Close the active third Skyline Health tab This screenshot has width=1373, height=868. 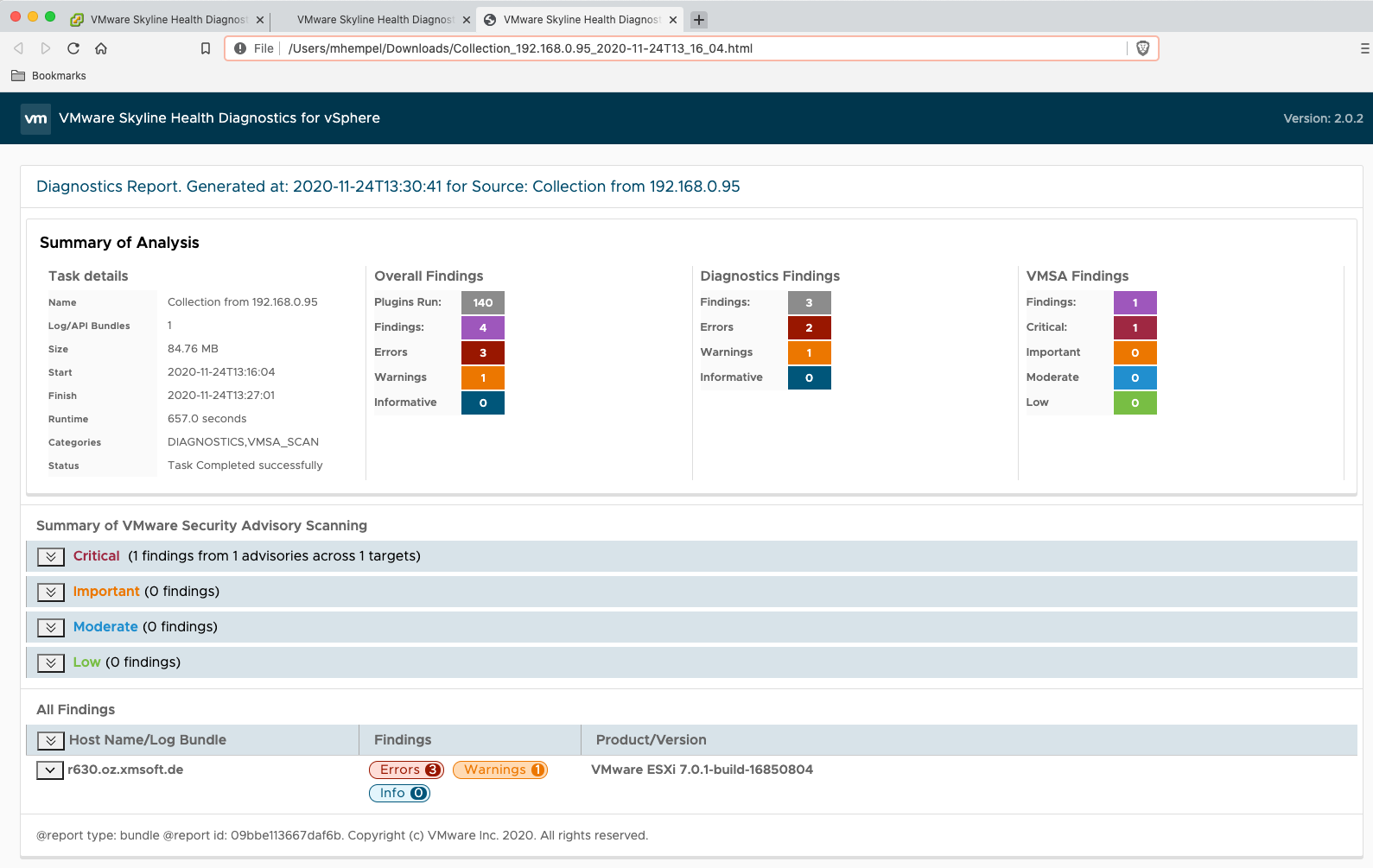click(x=673, y=20)
